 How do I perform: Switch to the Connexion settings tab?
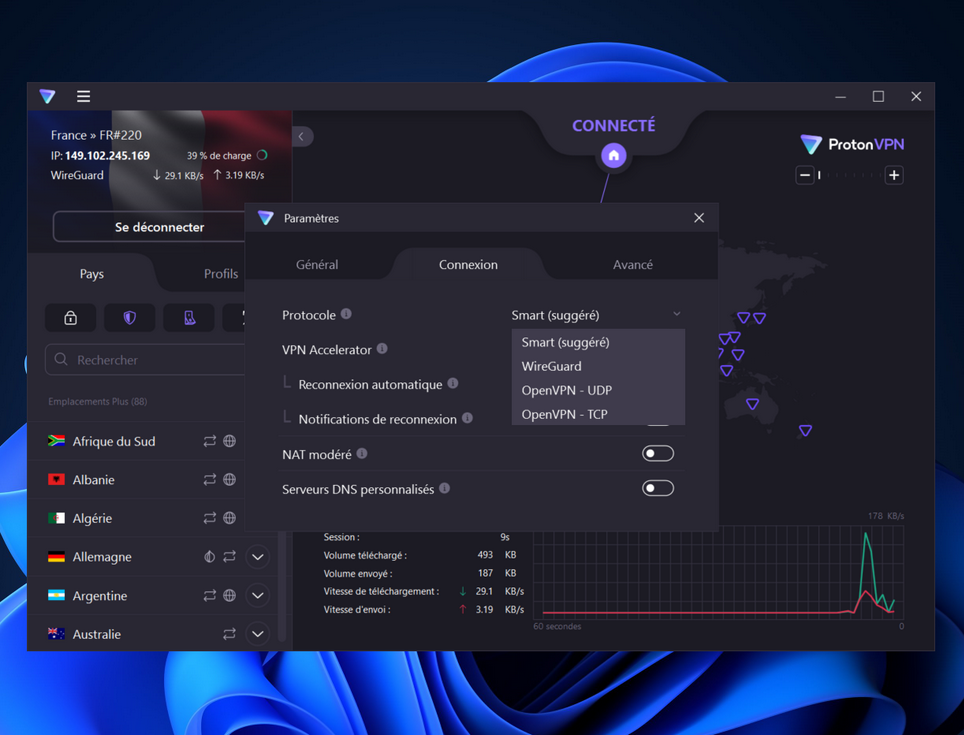pos(468,265)
